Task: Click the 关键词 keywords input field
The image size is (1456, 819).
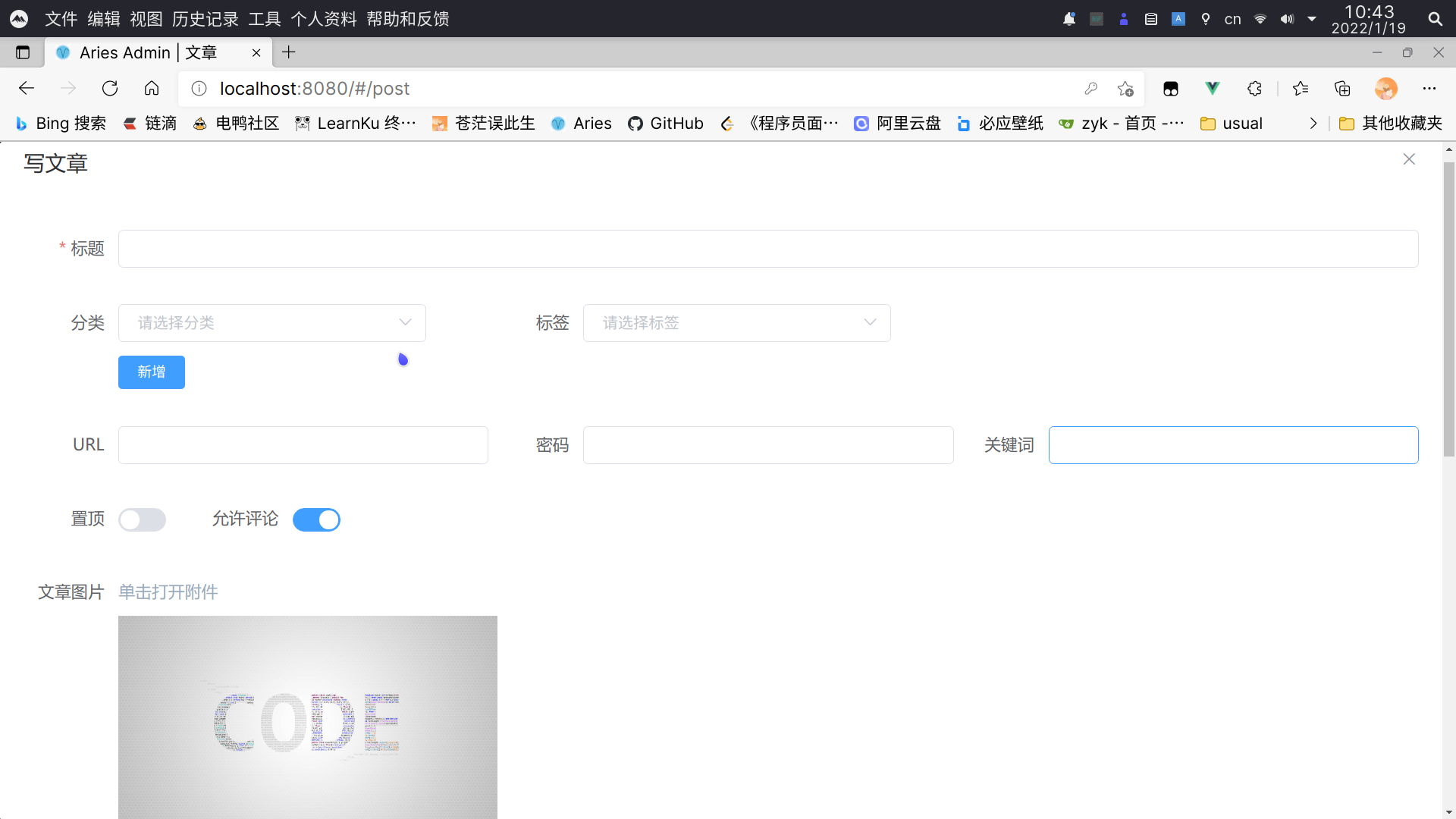Action: (1233, 445)
